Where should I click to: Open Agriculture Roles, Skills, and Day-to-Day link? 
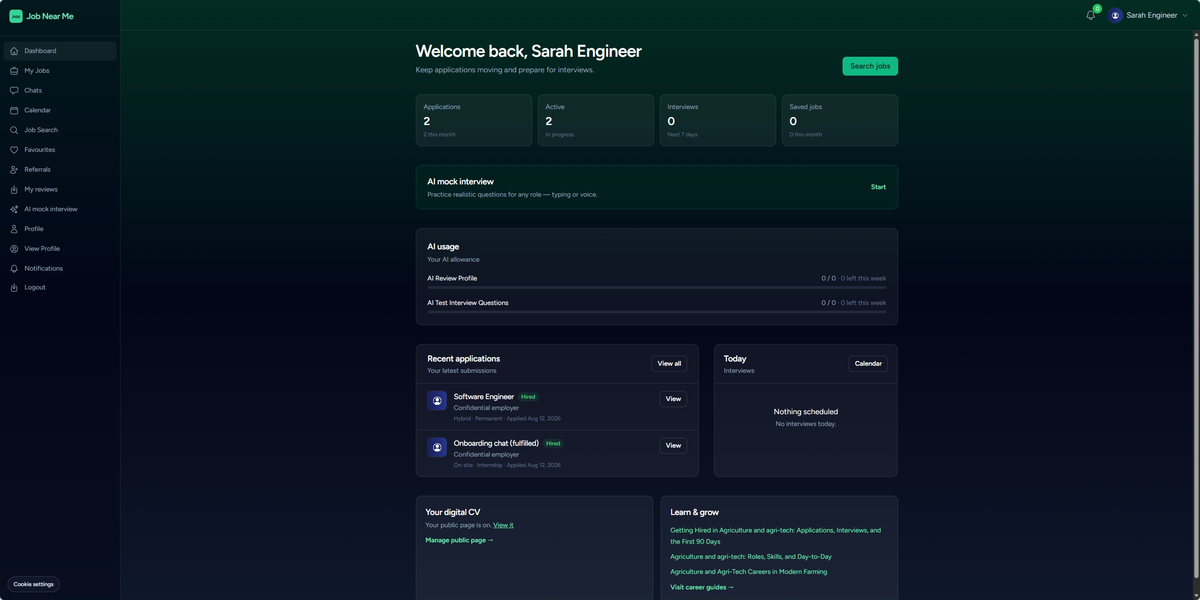pos(751,557)
